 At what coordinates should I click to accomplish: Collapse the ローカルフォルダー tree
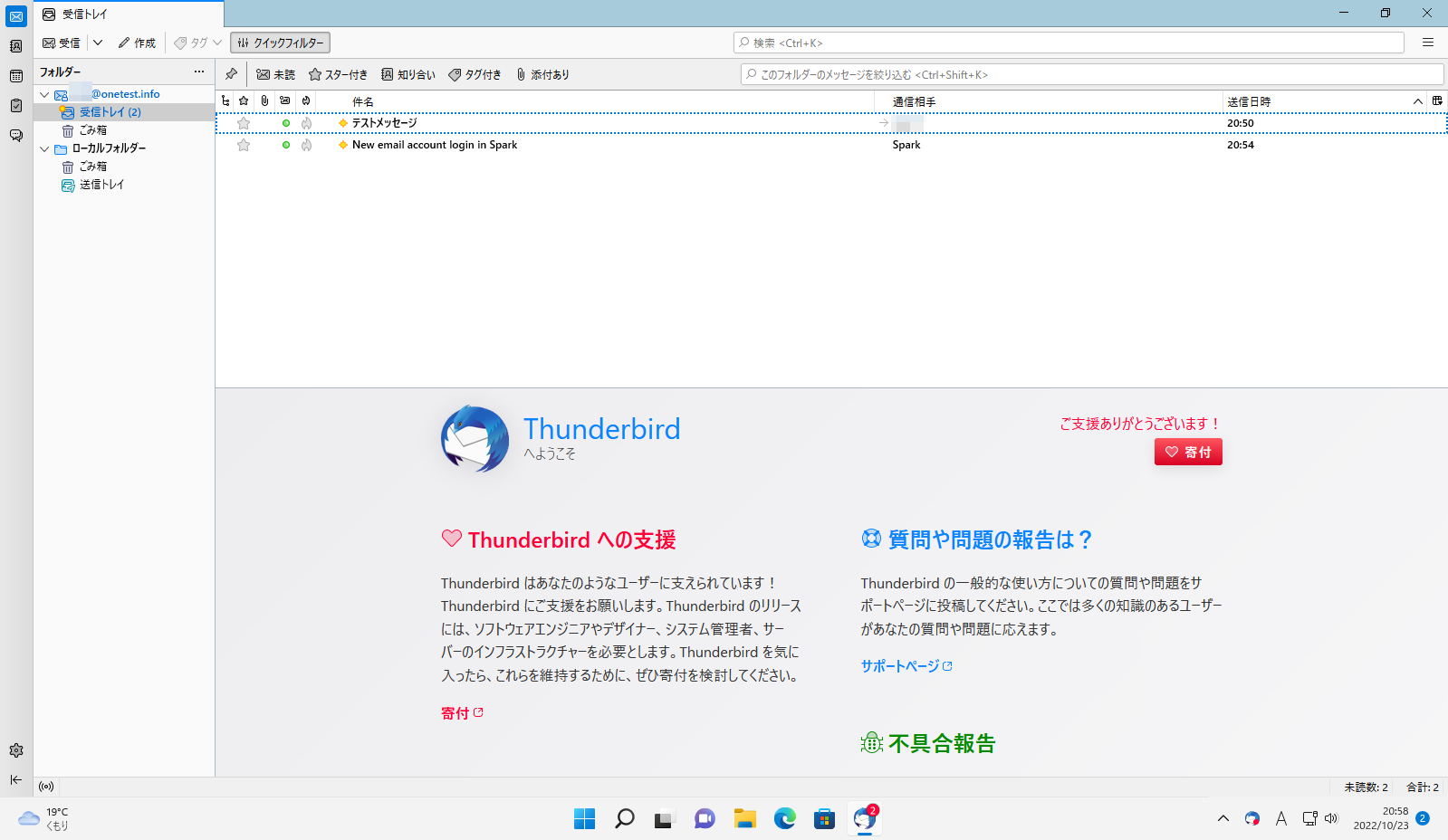click(x=44, y=148)
